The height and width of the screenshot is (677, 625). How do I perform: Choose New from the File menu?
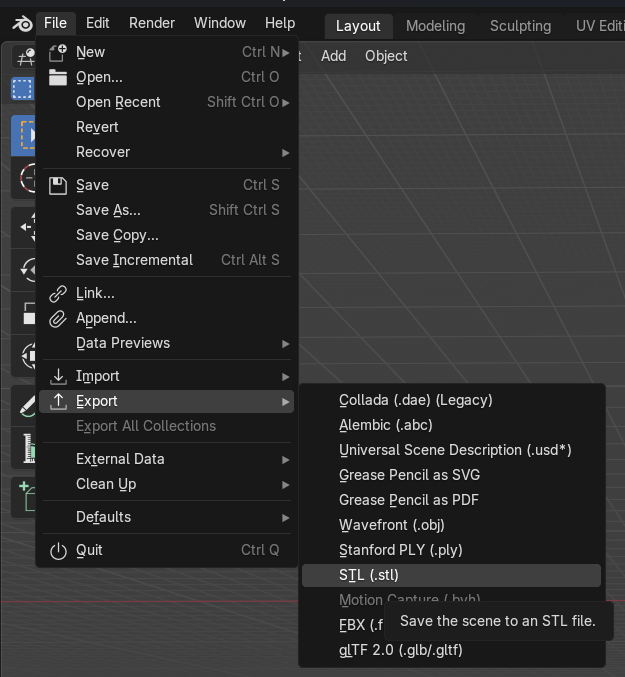167,52
